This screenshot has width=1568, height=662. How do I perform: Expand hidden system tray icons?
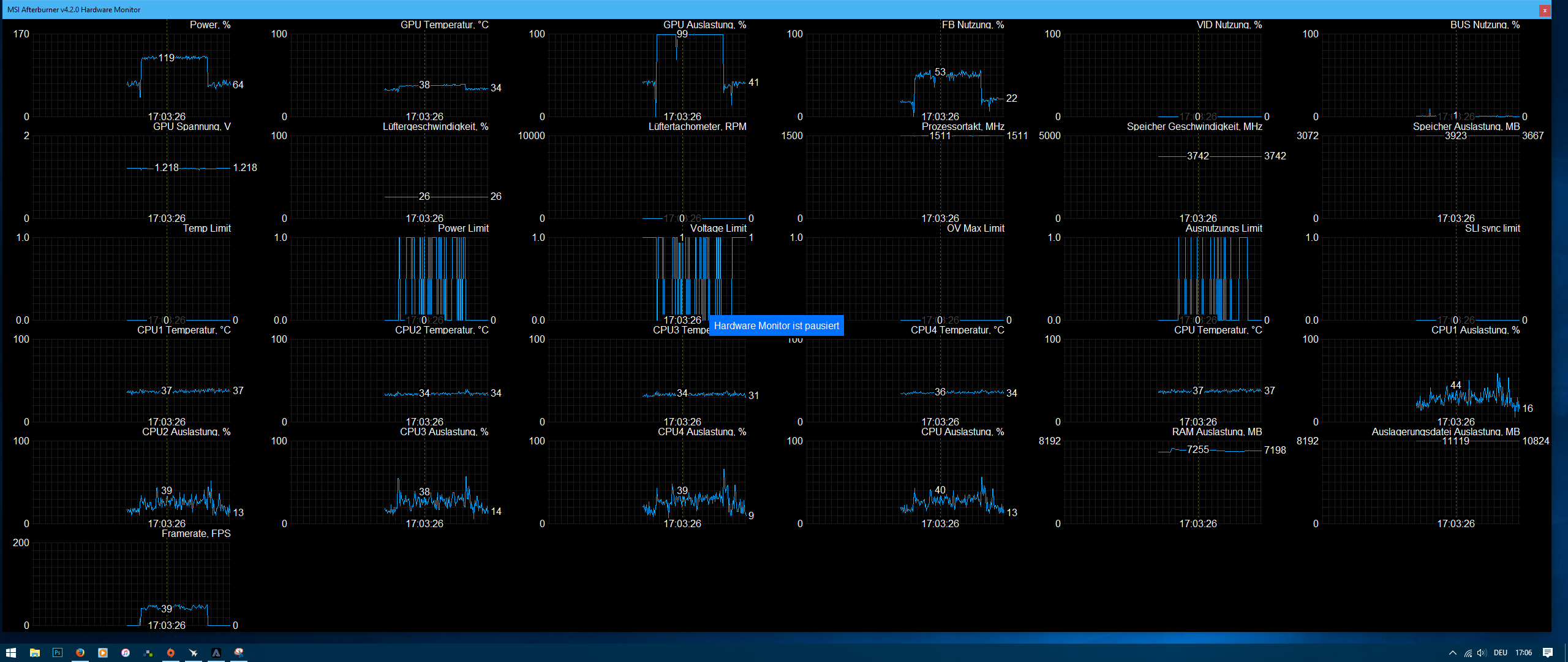pyautogui.click(x=1453, y=653)
